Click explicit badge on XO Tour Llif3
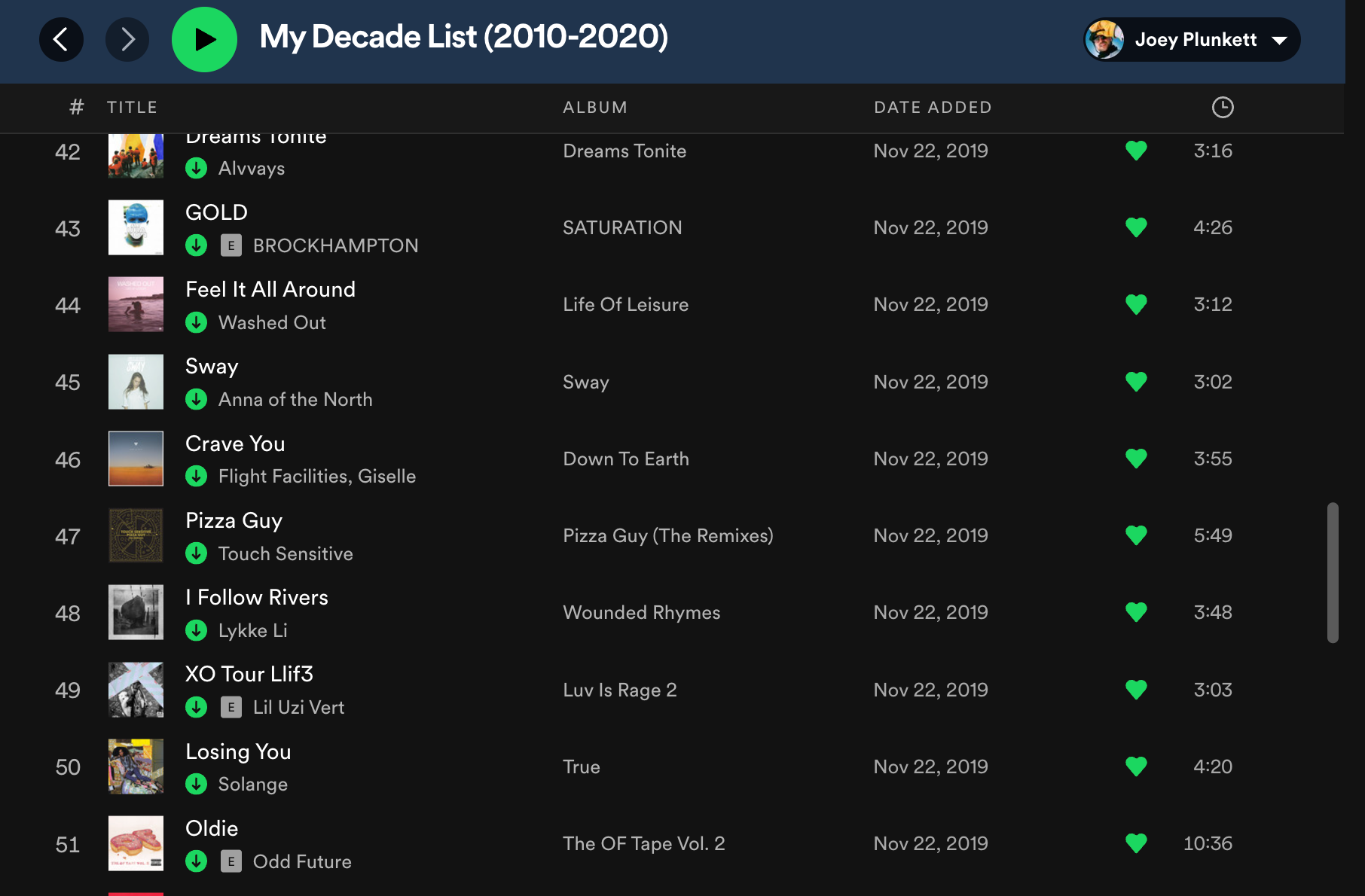1365x896 pixels. coord(231,707)
